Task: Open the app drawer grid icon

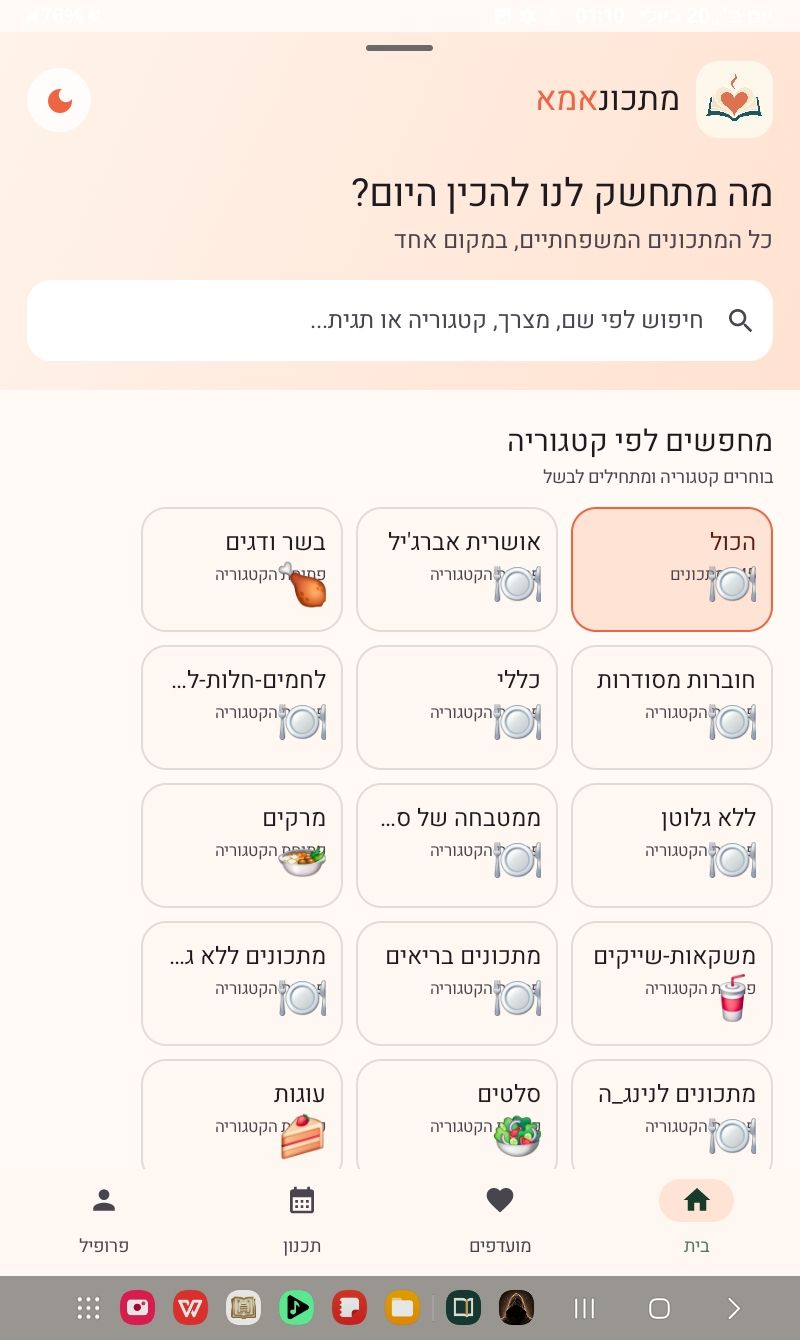Action: pyautogui.click(x=89, y=1308)
